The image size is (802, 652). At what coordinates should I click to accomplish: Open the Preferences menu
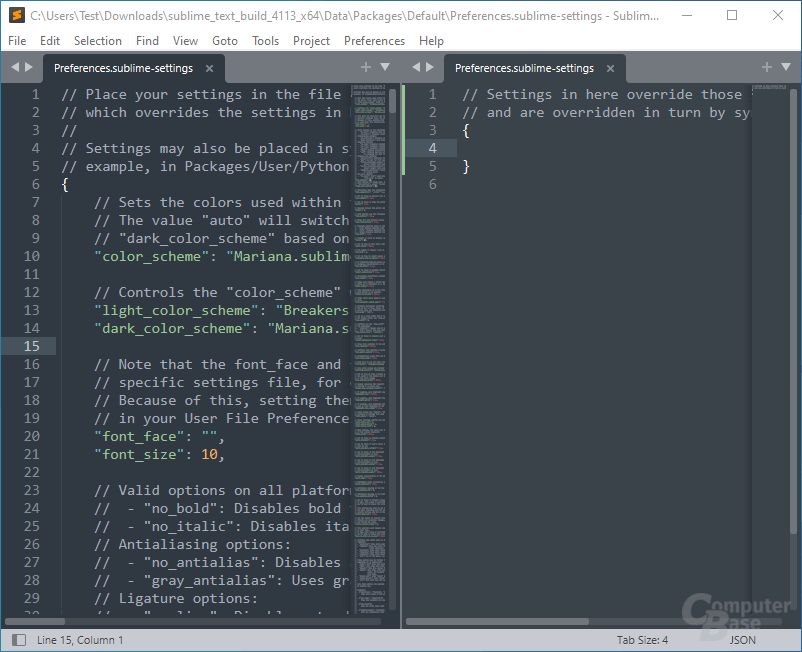point(374,41)
